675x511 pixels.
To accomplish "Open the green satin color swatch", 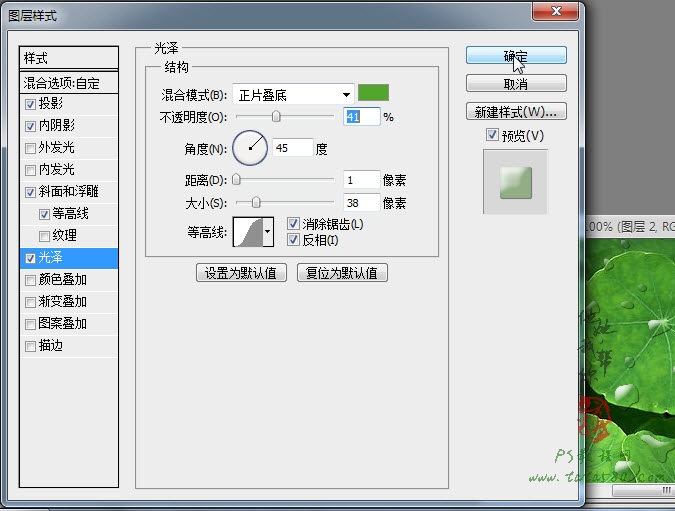I will [373, 93].
